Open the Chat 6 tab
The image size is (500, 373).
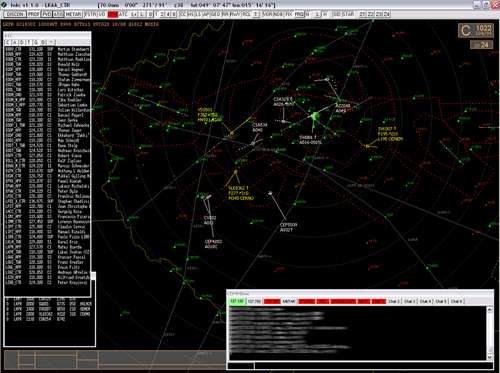[457, 301]
